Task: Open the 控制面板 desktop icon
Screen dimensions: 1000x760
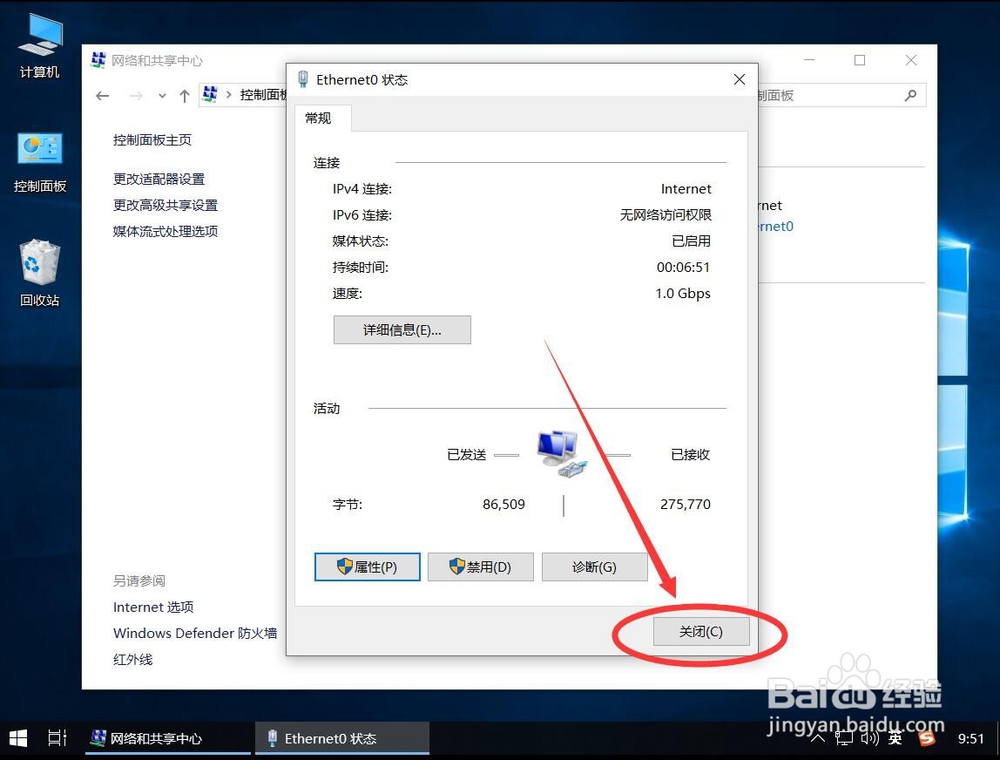Action: coord(40,163)
